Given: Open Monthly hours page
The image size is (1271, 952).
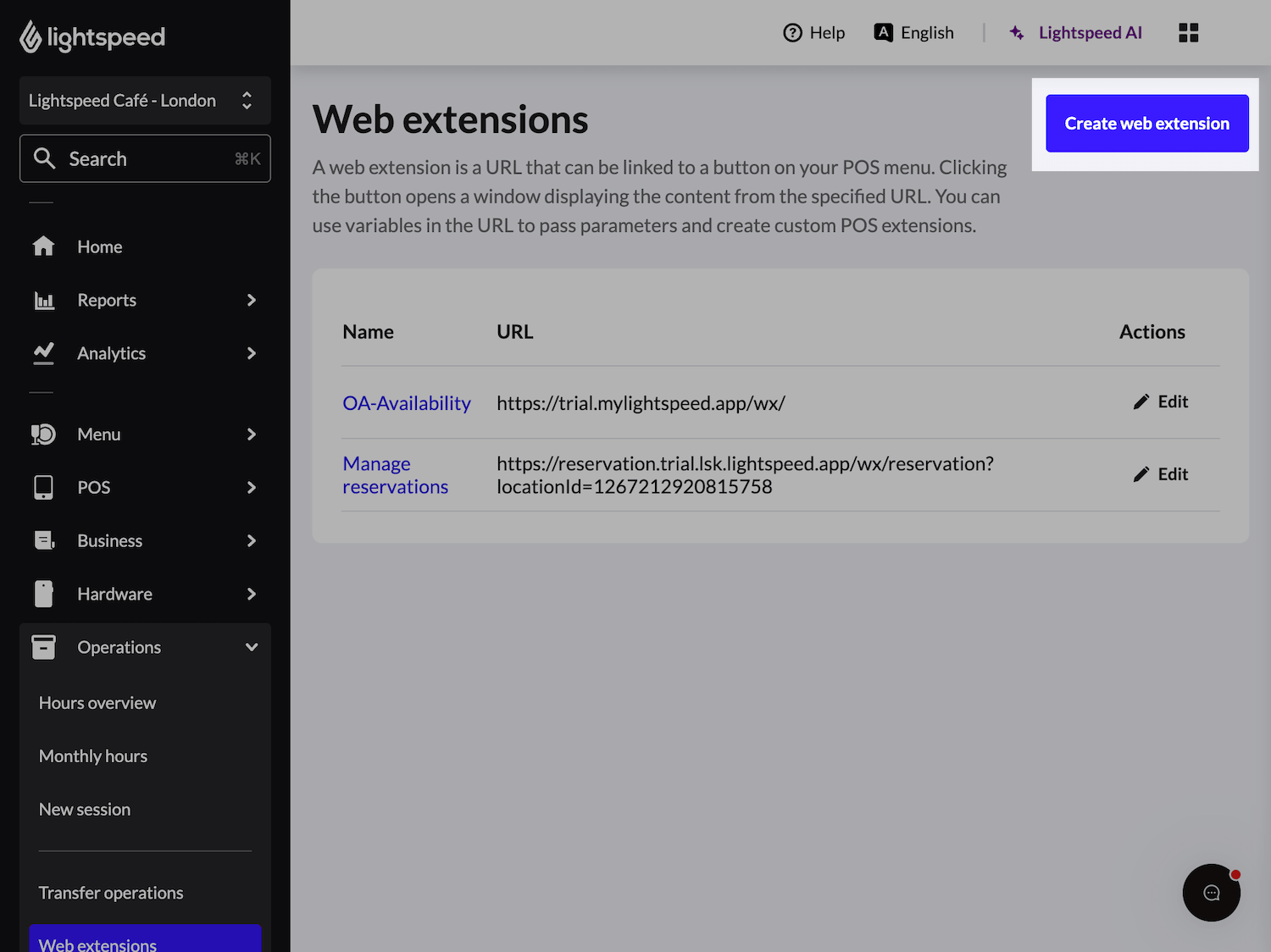Looking at the screenshot, I should 93,756.
